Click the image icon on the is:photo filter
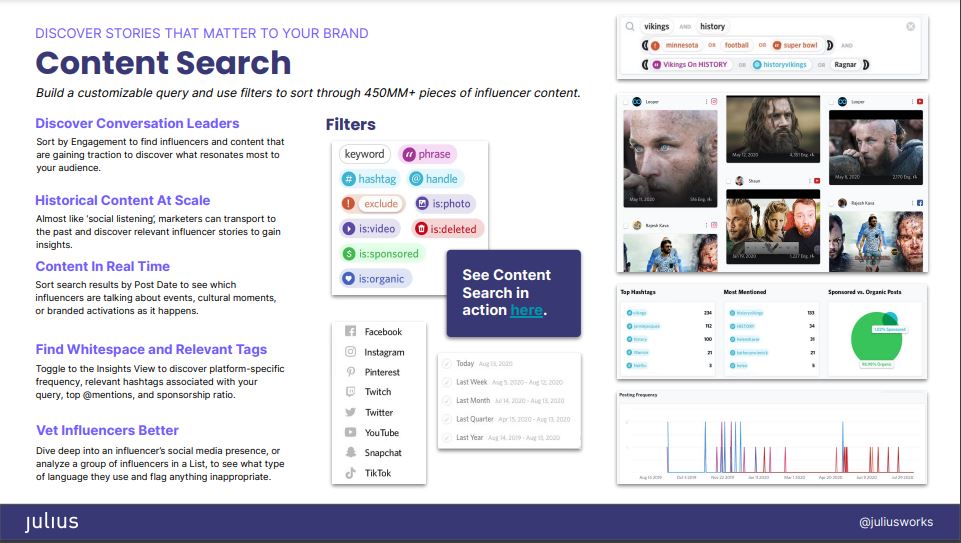This screenshot has width=961, height=543. [422, 203]
